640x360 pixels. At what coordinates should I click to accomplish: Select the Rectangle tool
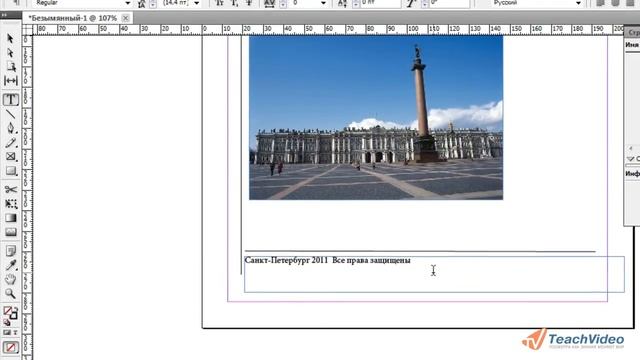click(x=11, y=171)
